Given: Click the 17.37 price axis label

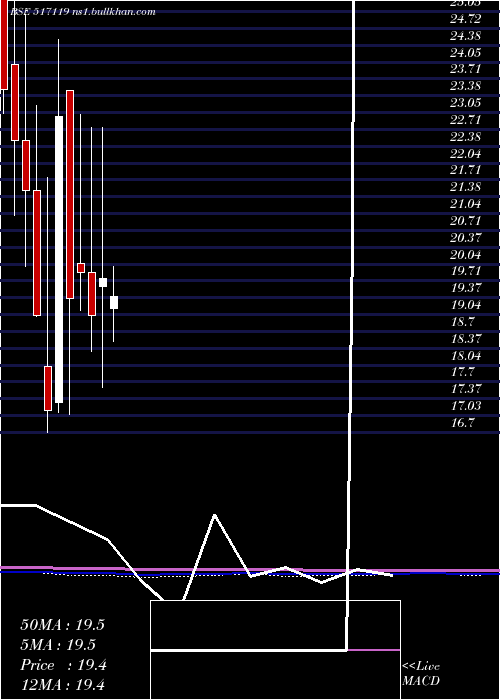Looking at the screenshot, I should [x=466, y=389].
